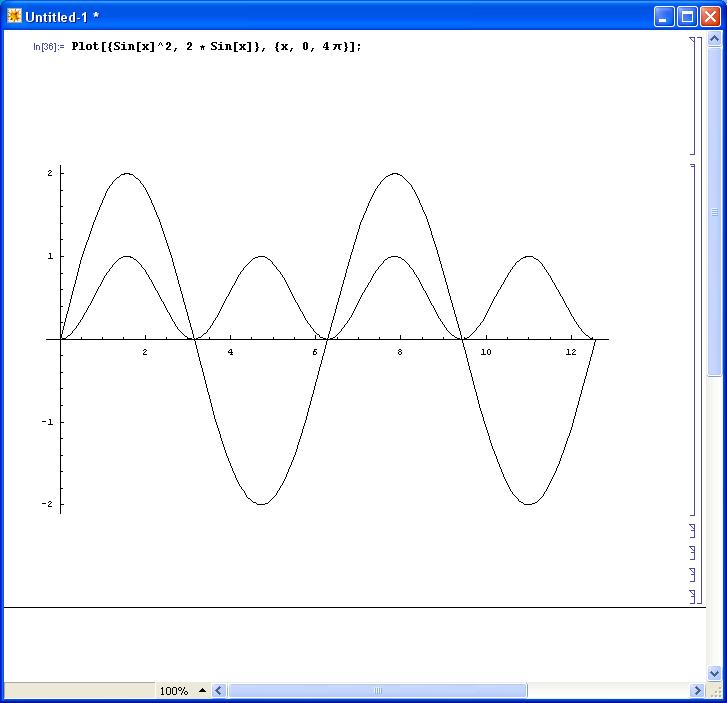Select the sine curves plot graphic

point(330,340)
